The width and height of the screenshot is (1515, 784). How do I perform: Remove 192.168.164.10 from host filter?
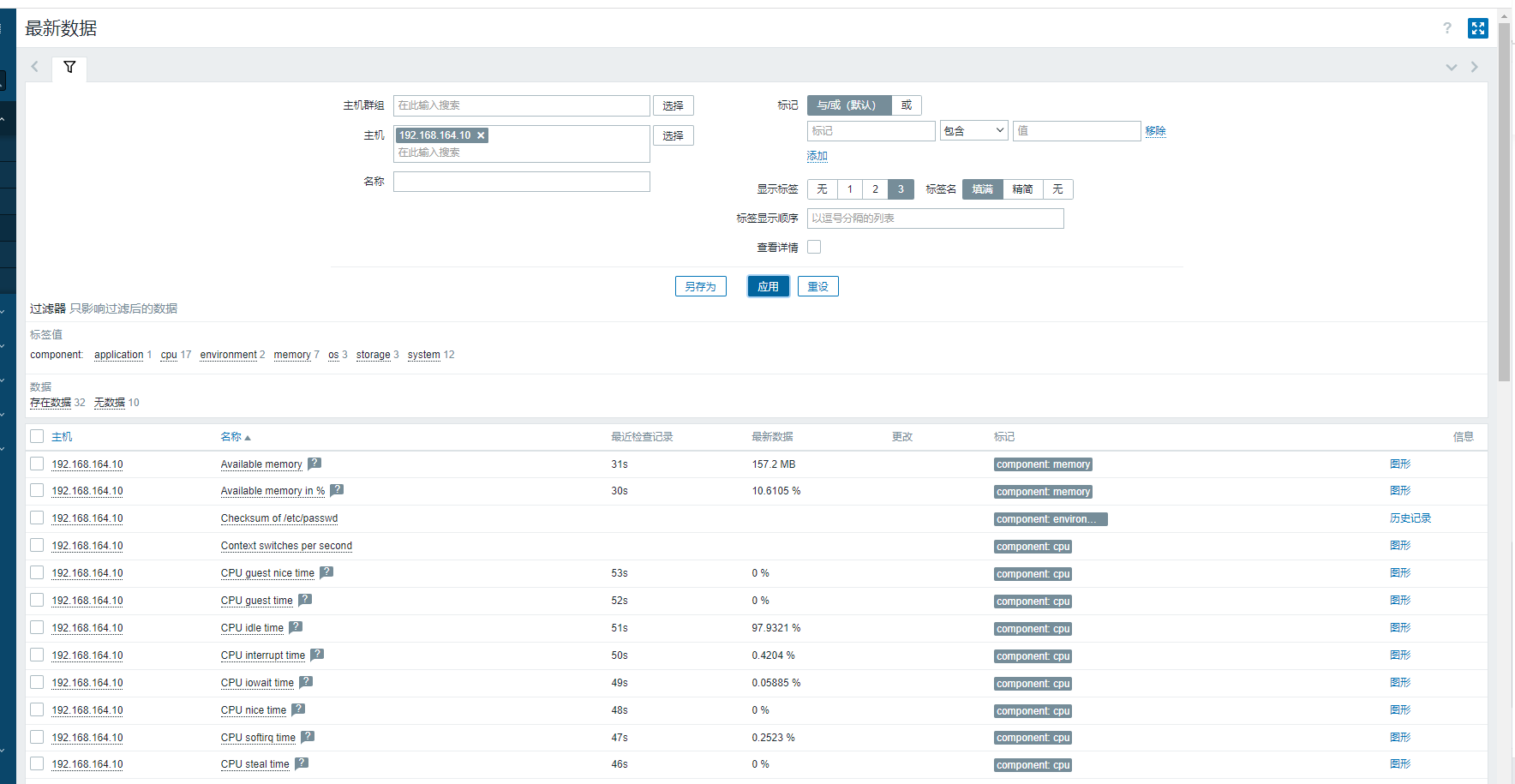pos(482,135)
